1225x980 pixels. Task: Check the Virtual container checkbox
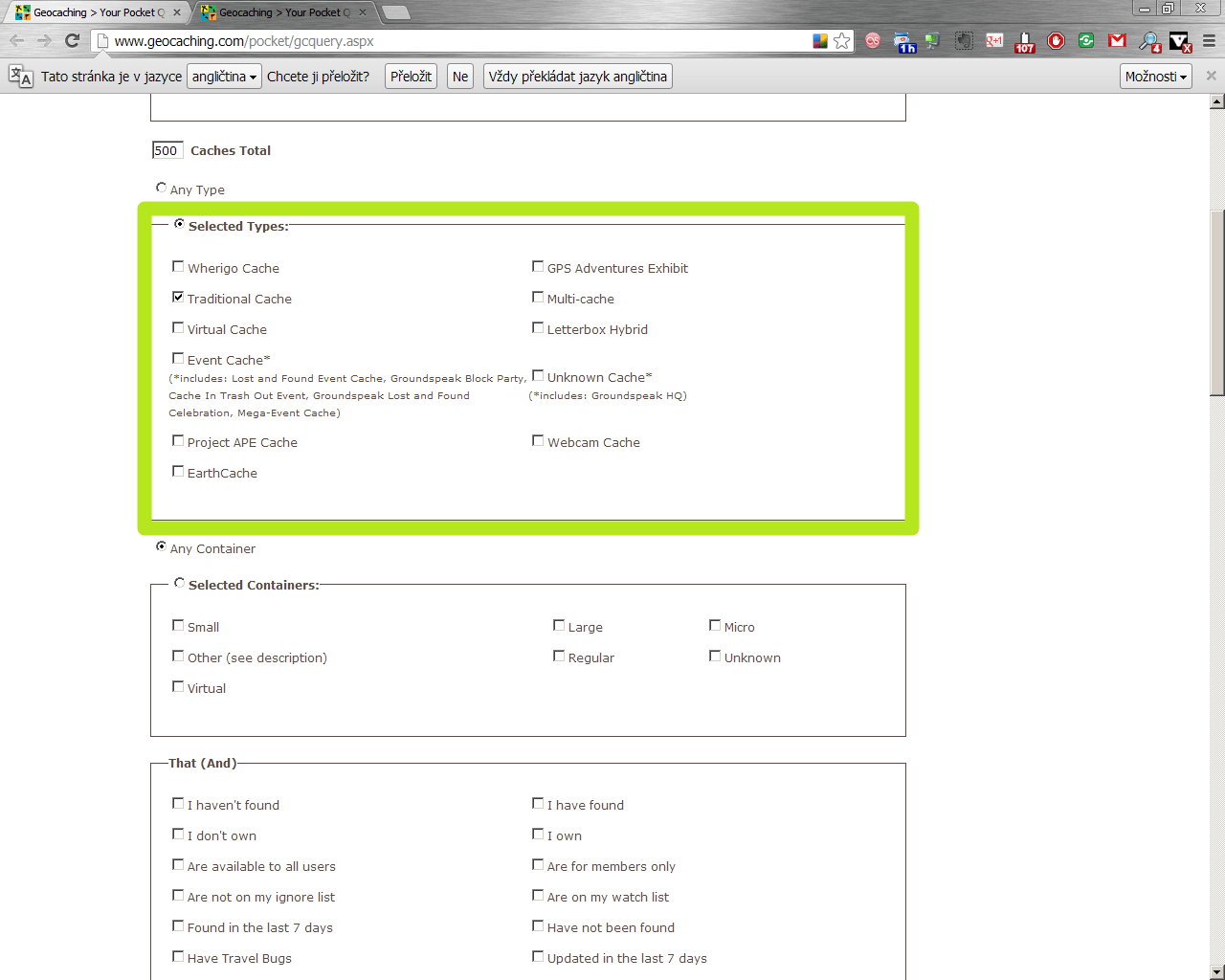(x=178, y=686)
